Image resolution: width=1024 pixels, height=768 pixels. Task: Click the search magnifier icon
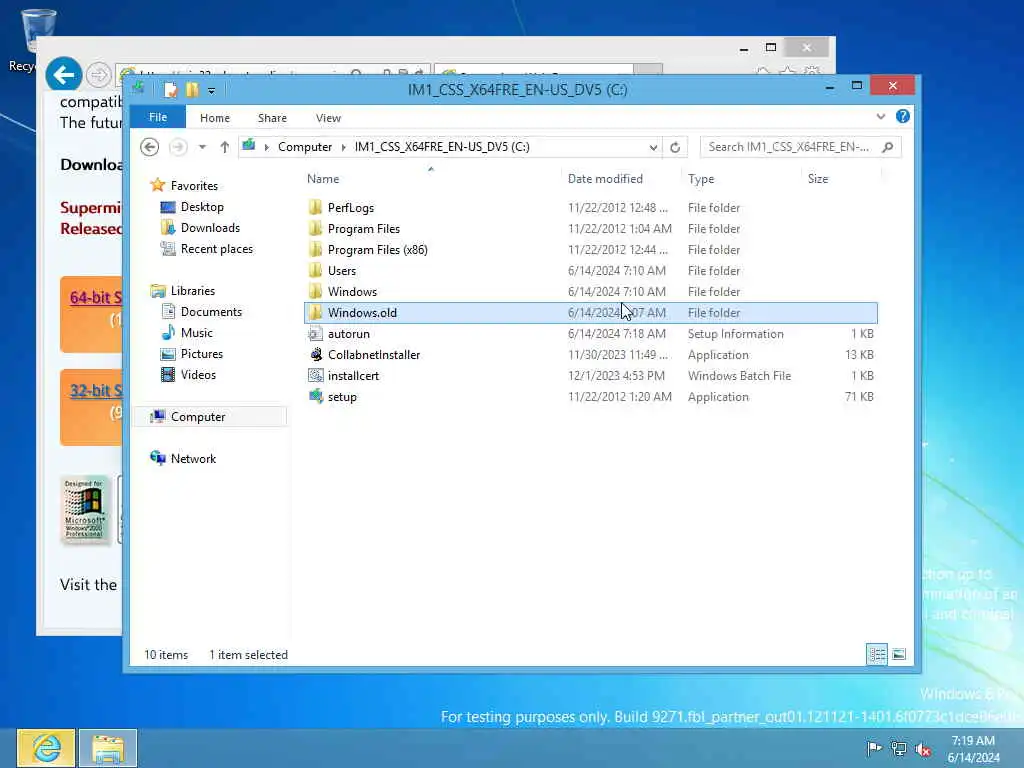888,147
